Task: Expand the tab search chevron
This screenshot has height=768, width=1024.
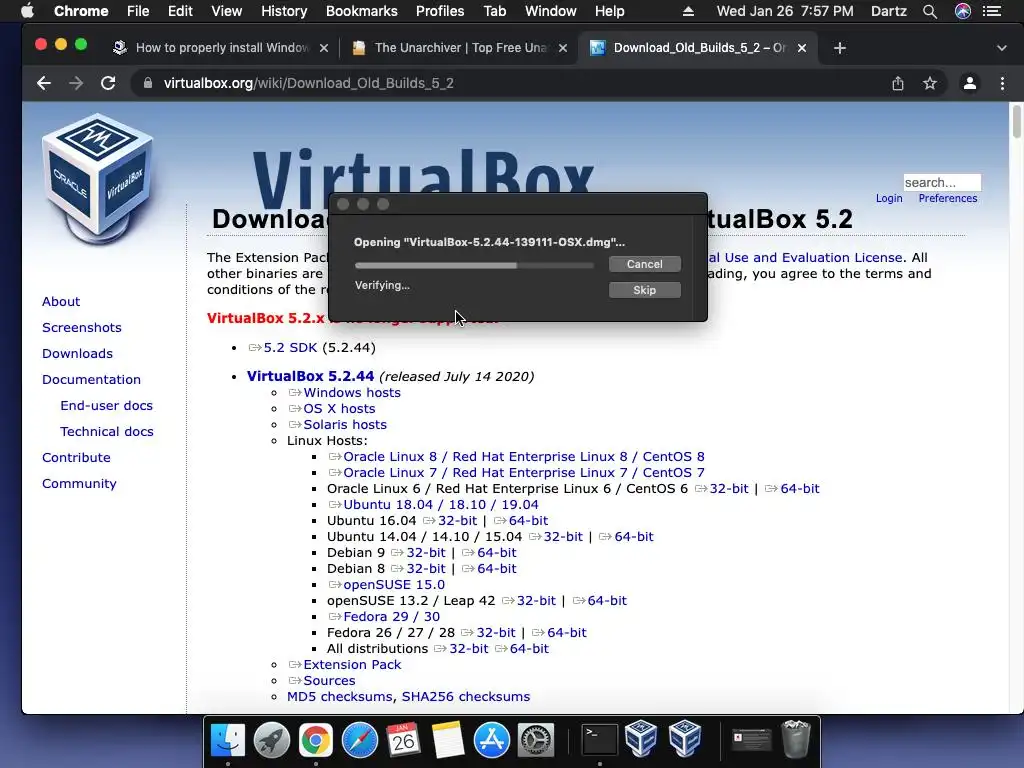Action: (1002, 48)
